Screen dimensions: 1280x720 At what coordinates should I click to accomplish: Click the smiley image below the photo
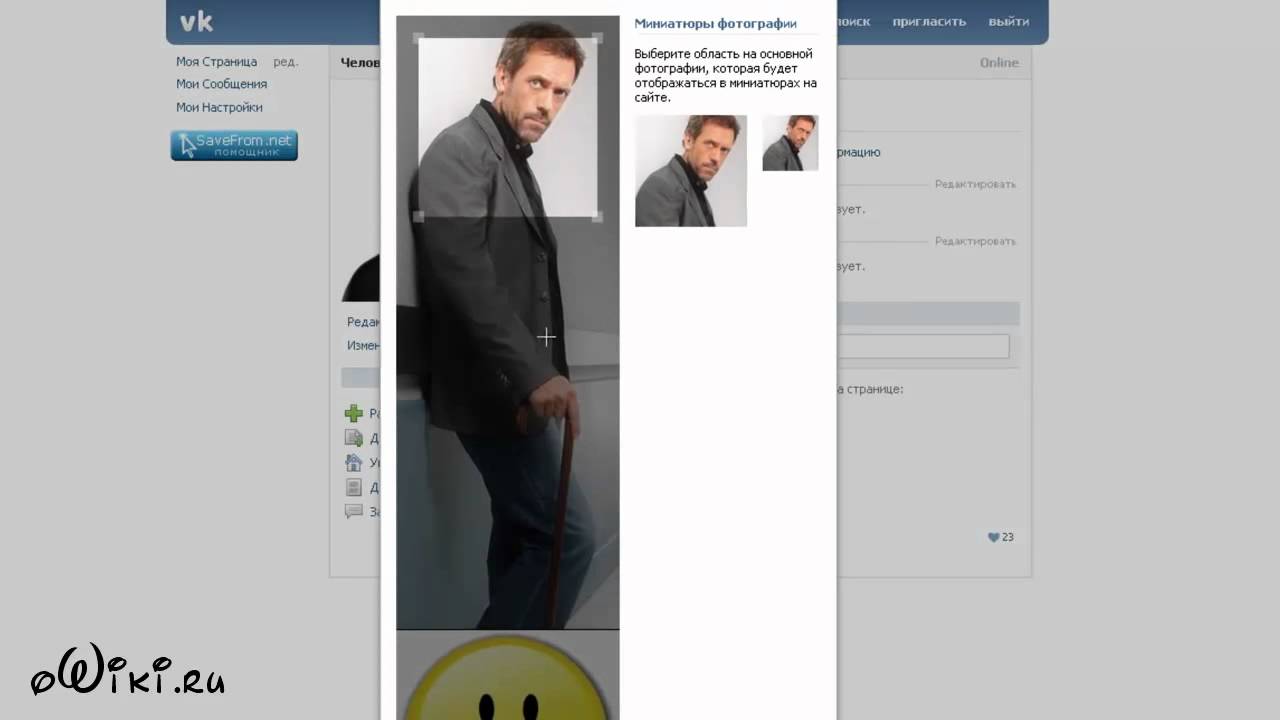pyautogui.click(x=508, y=676)
